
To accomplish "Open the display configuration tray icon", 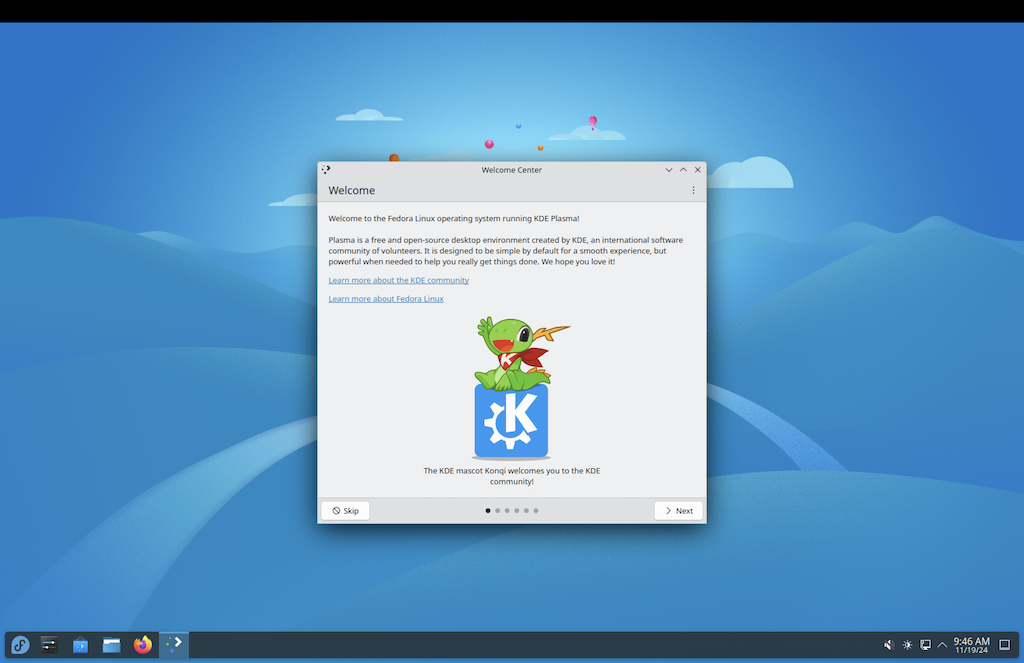I will [x=925, y=645].
